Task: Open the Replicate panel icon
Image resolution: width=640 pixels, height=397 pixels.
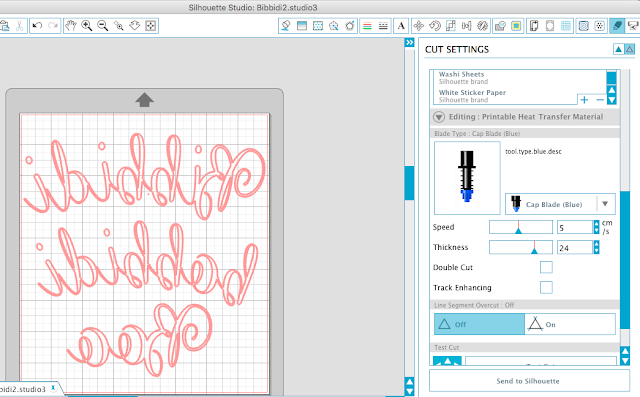Action: [483, 26]
